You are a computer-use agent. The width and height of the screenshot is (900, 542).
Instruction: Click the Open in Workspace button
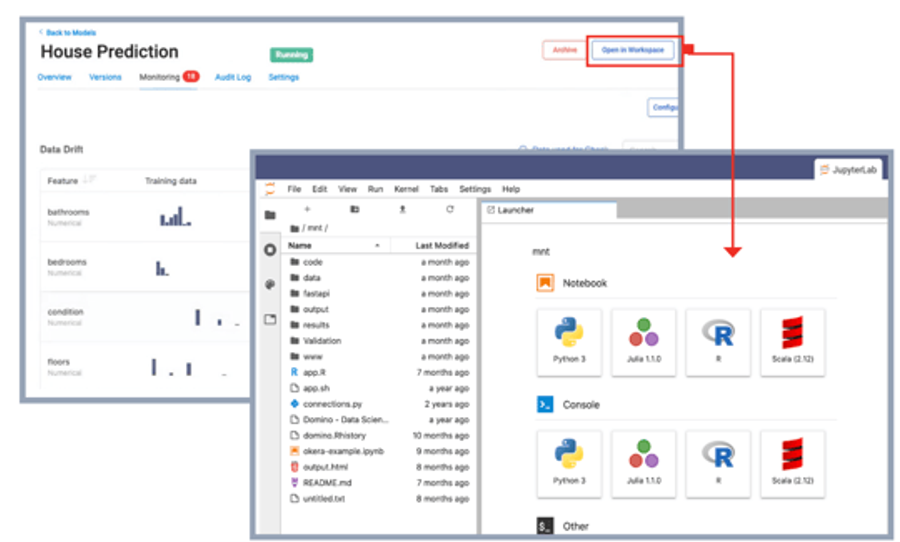[633, 51]
